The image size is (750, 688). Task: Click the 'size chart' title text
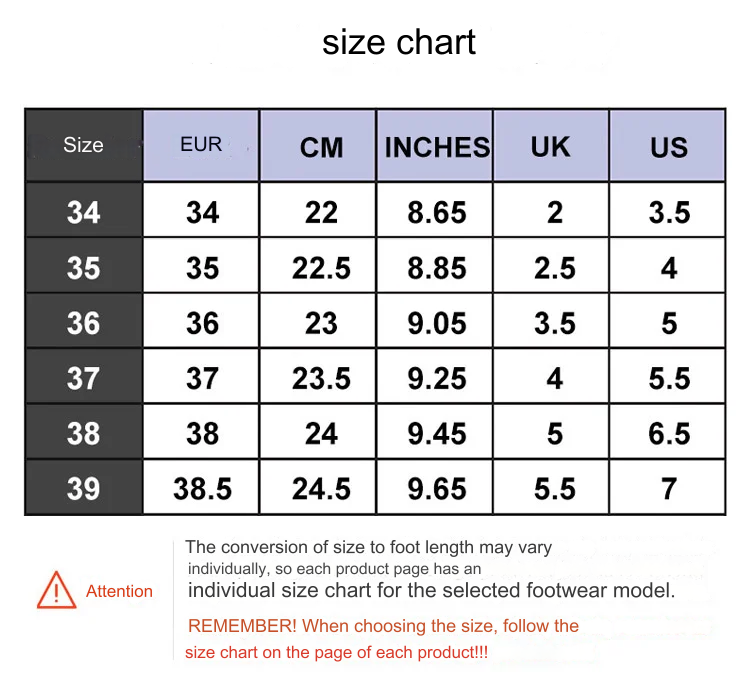pyautogui.click(x=399, y=42)
